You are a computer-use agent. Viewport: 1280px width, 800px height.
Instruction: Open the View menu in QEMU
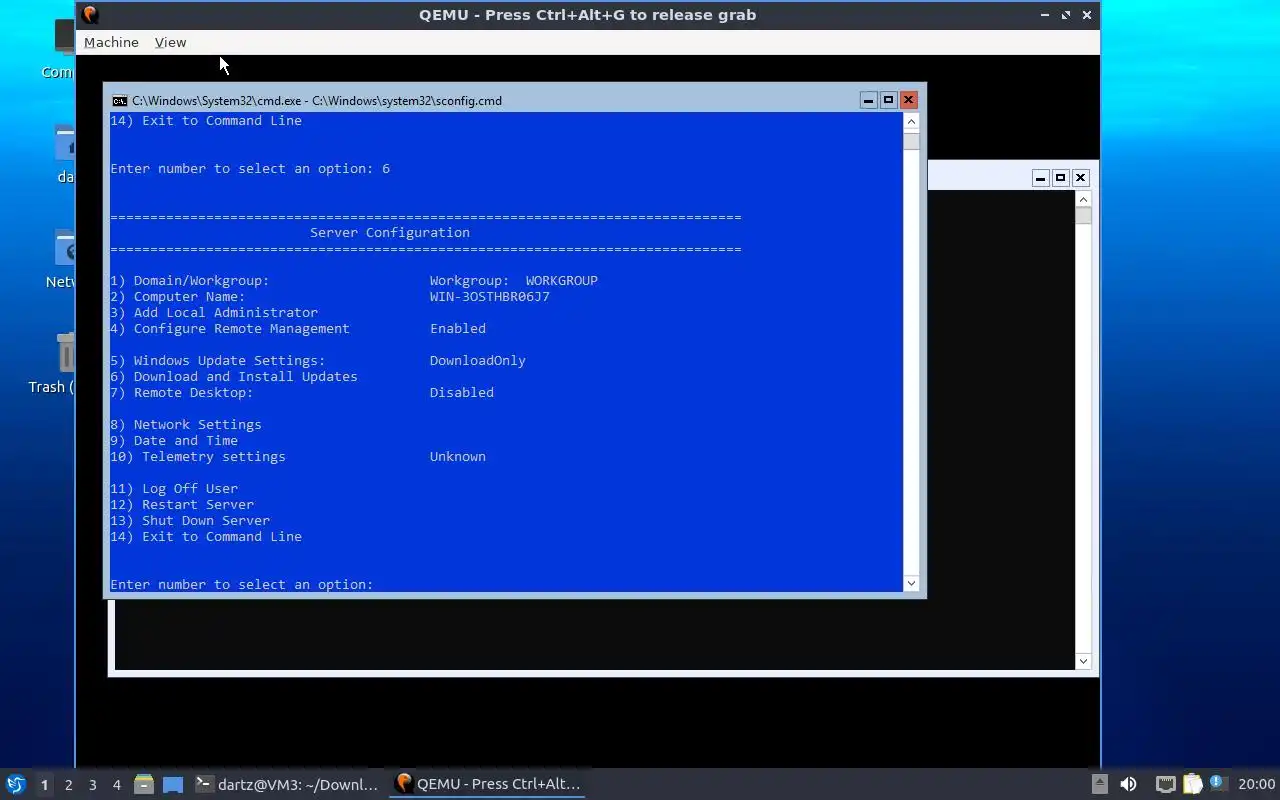(170, 42)
